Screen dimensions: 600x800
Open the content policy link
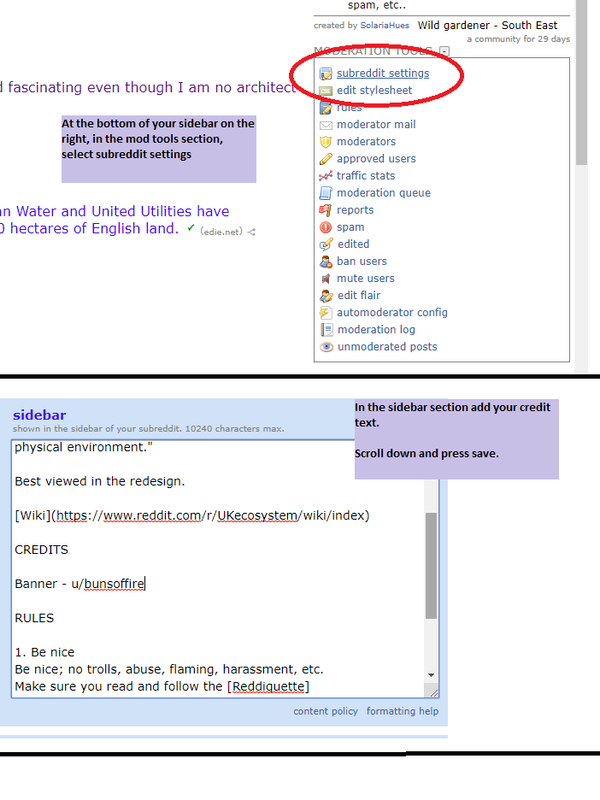point(326,711)
